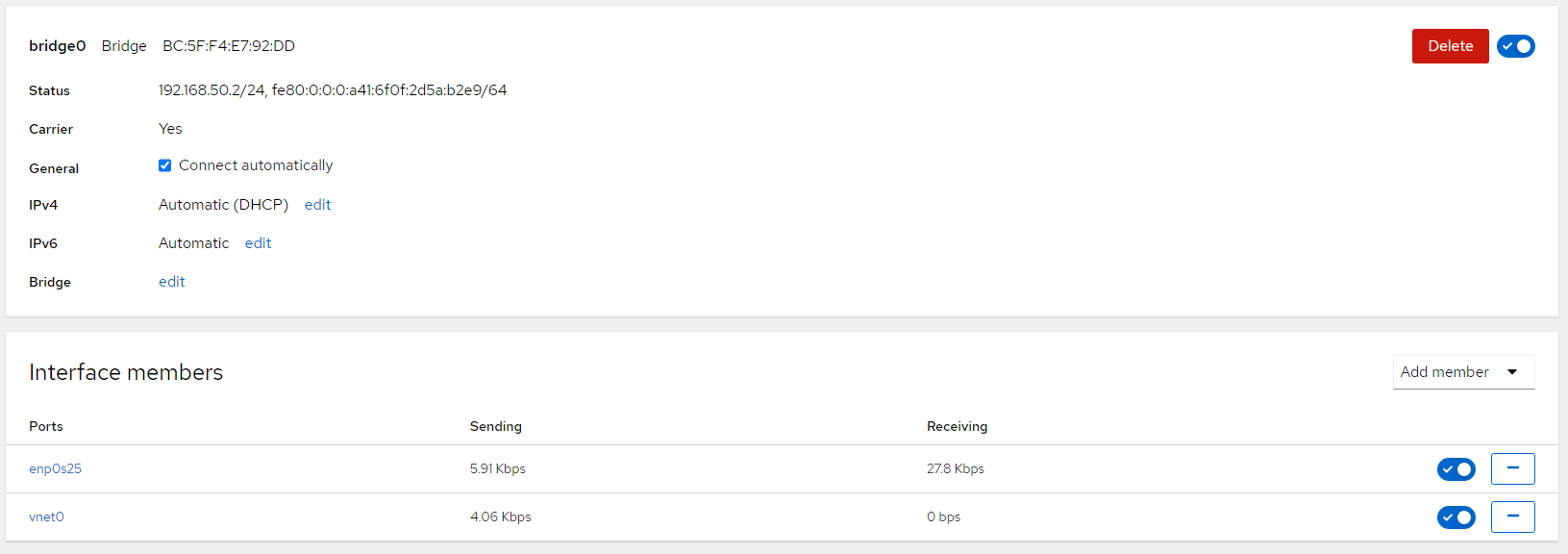This screenshot has height=554, width=1568.
Task: Edit the IPv4 settings
Action: coord(317,205)
